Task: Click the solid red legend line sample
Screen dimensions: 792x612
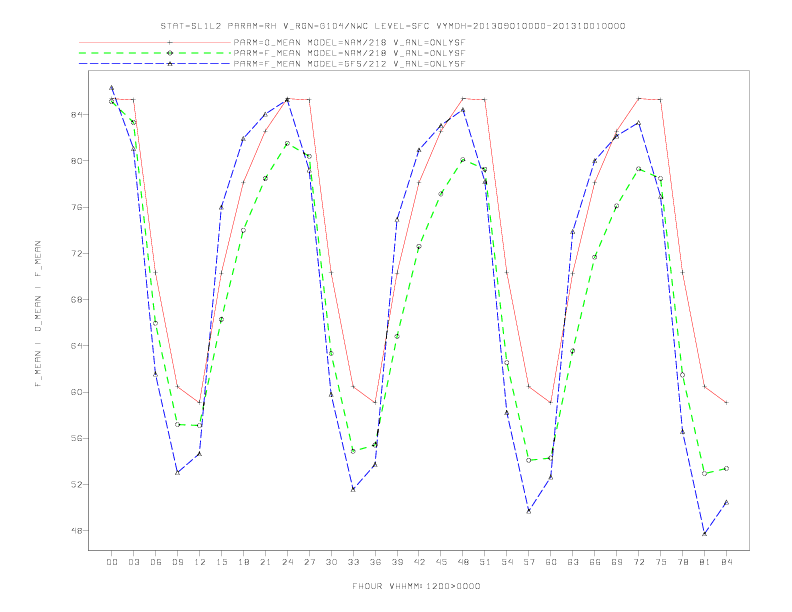Action: tap(155, 42)
